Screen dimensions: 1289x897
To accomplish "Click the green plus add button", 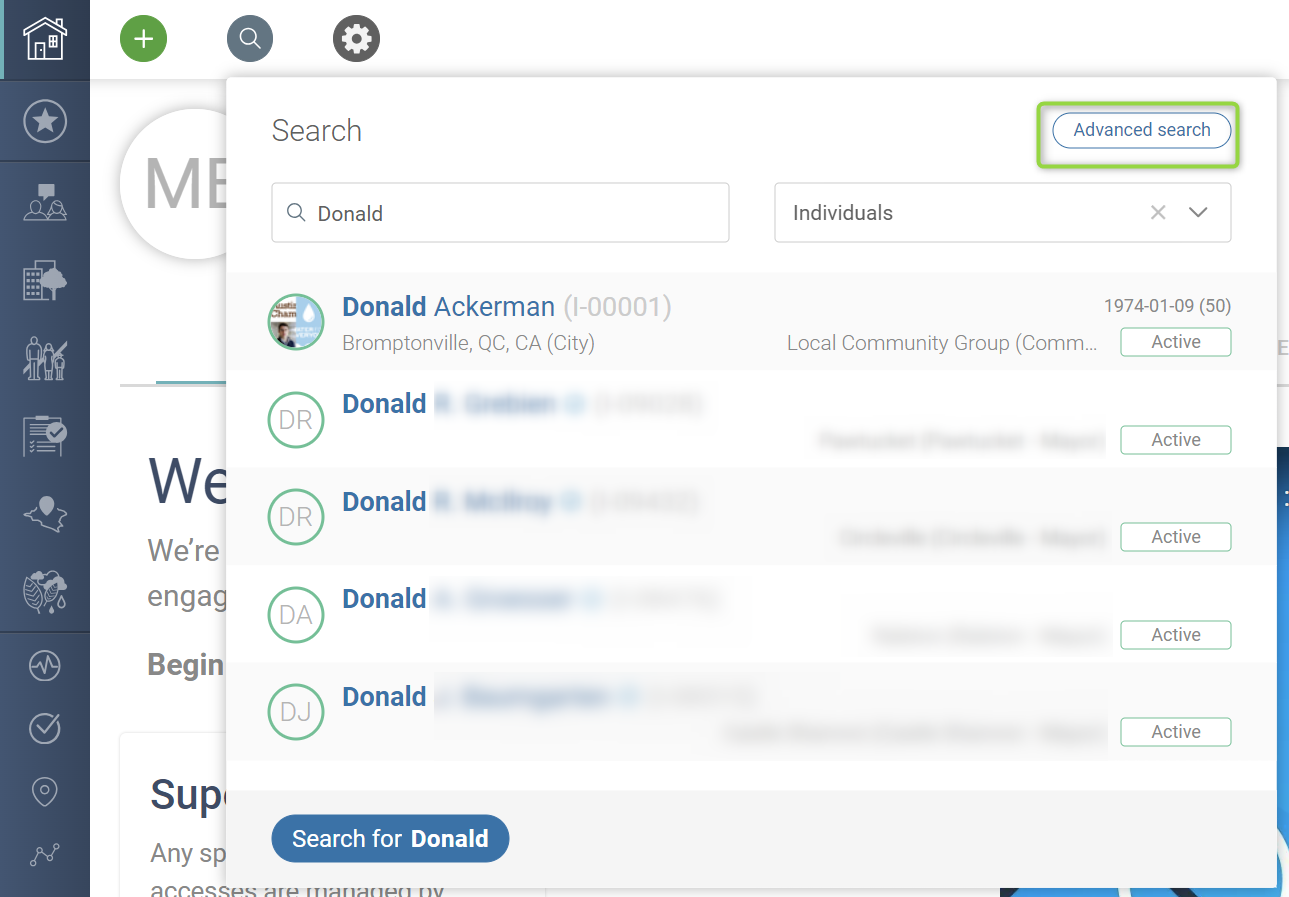I will click(144, 39).
